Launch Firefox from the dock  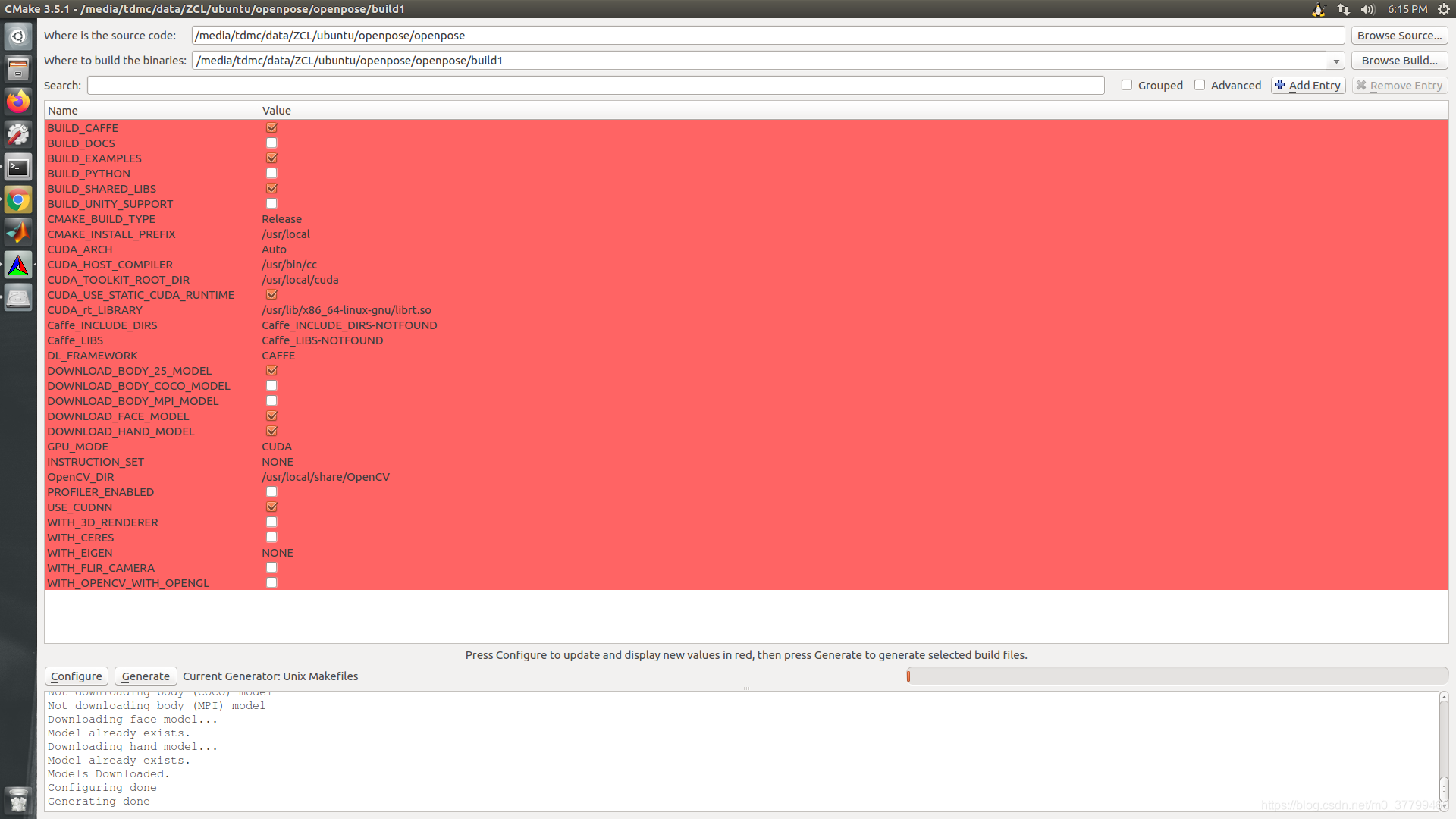pyautogui.click(x=18, y=102)
